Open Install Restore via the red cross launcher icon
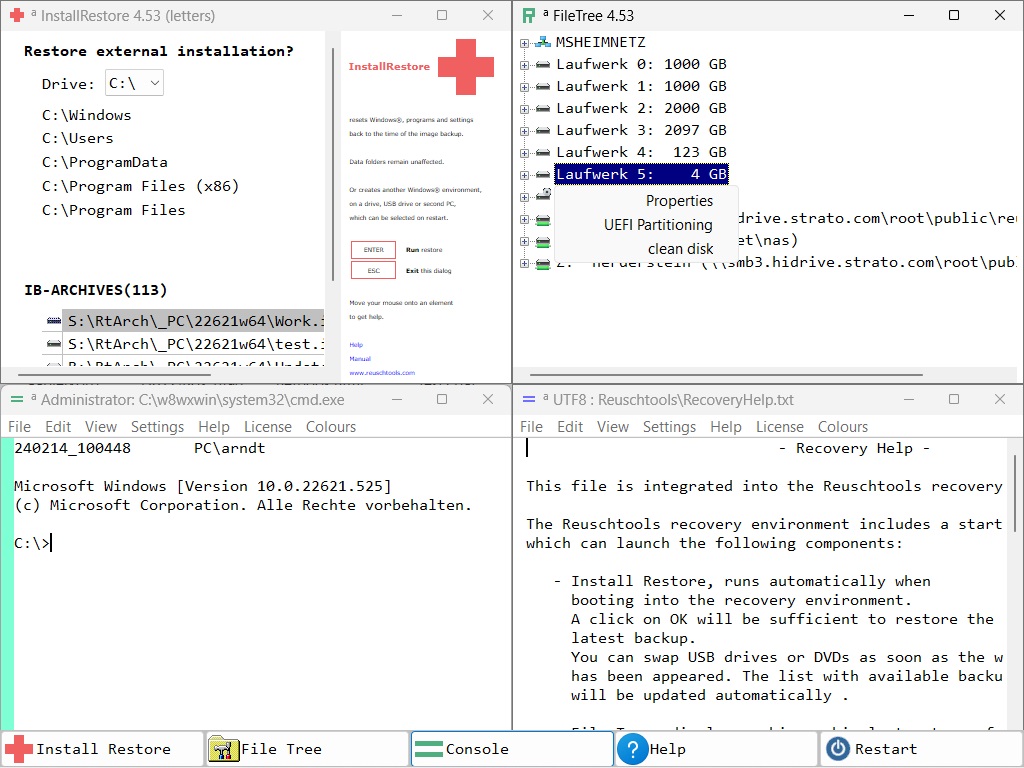 (x=19, y=749)
